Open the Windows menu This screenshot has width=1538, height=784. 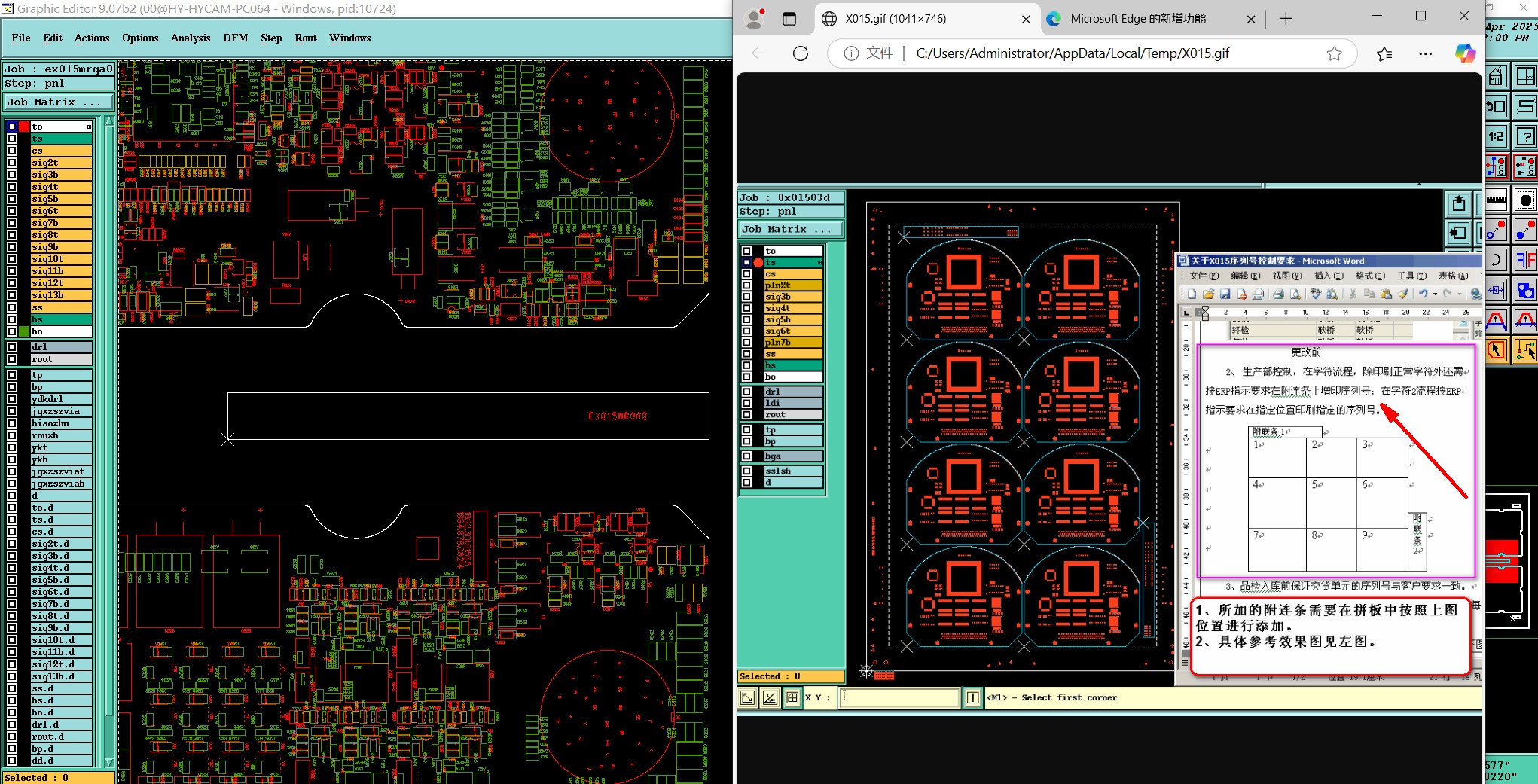click(x=350, y=38)
